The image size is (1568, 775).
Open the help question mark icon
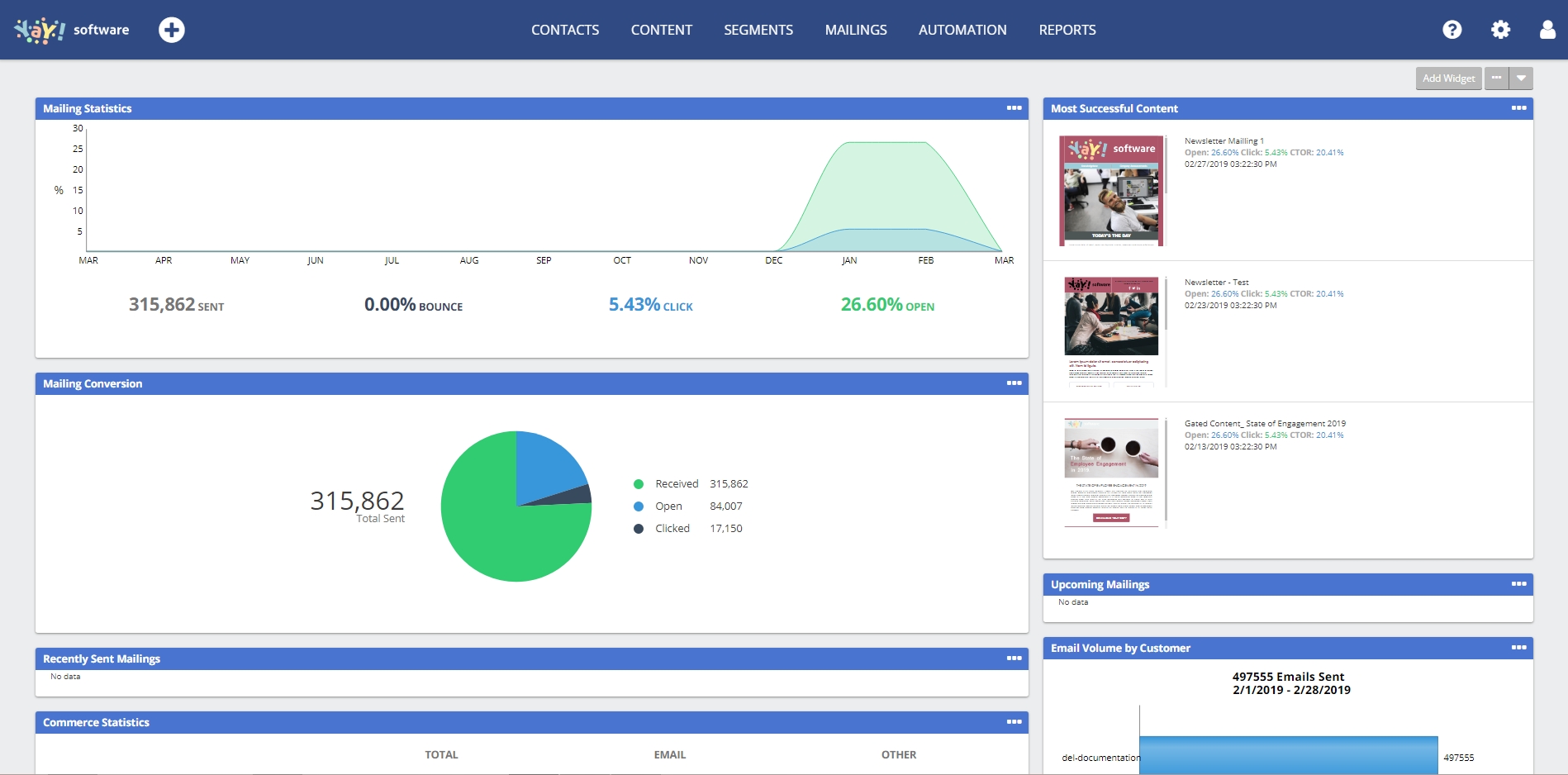[x=1452, y=30]
